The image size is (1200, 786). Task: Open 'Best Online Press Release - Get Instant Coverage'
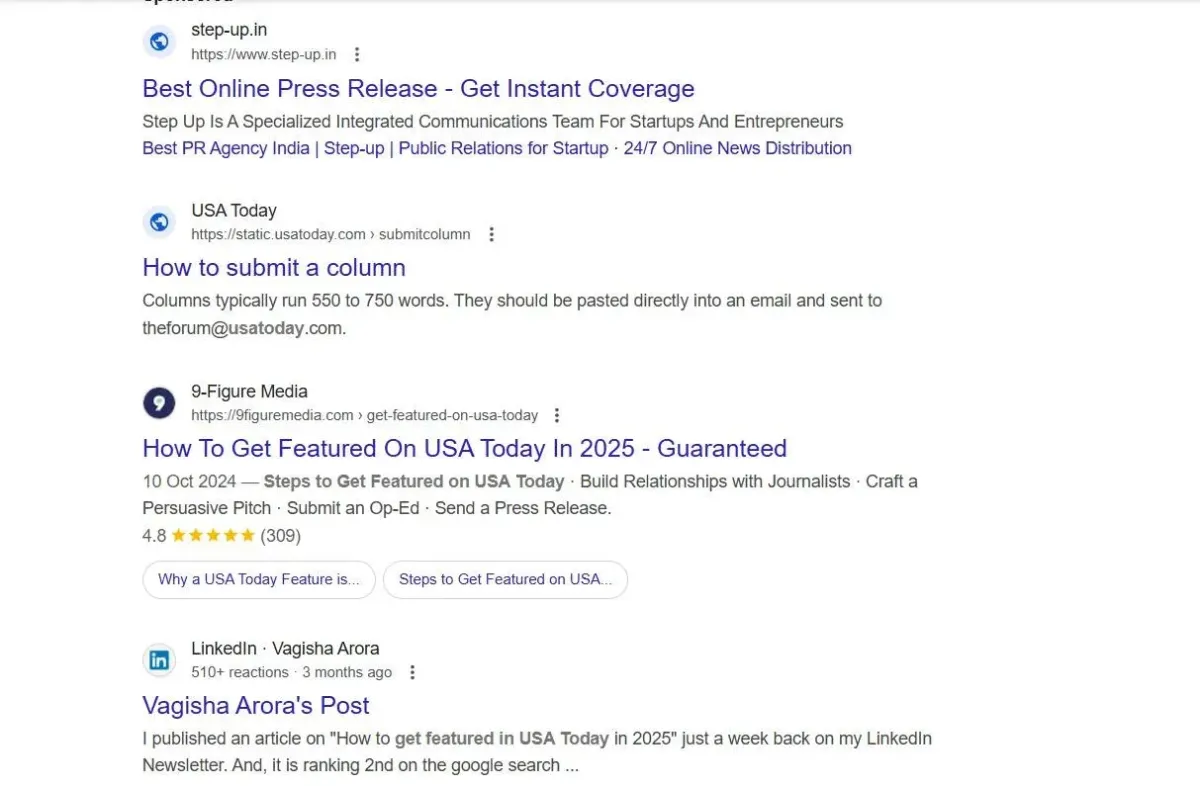tap(418, 88)
